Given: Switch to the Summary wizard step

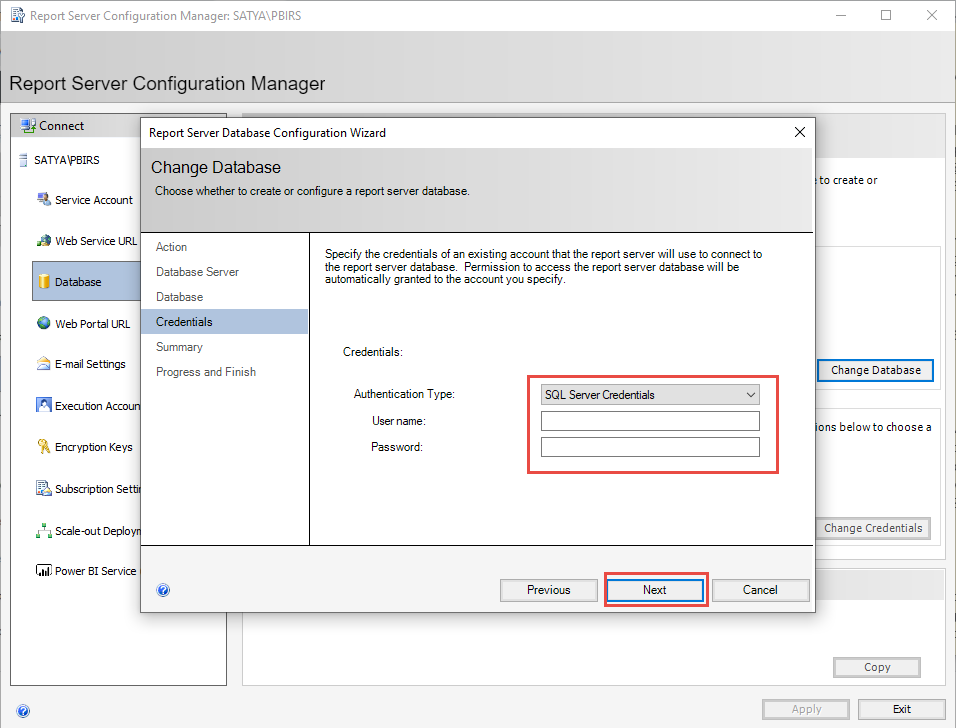Looking at the screenshot, I should (x=179, y=346).
